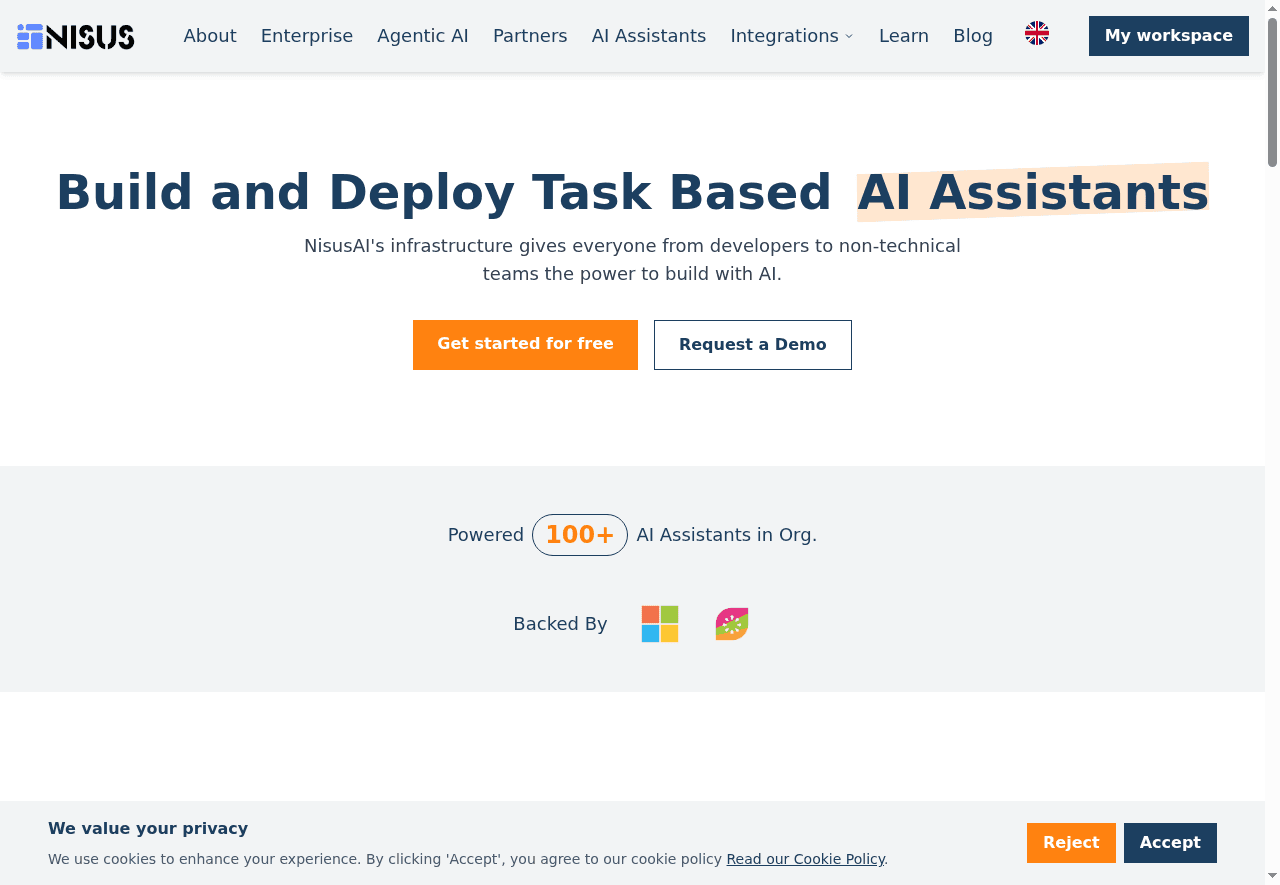Open the Blog
This screenshot has width=1280, height=885.
click(972, 35)
